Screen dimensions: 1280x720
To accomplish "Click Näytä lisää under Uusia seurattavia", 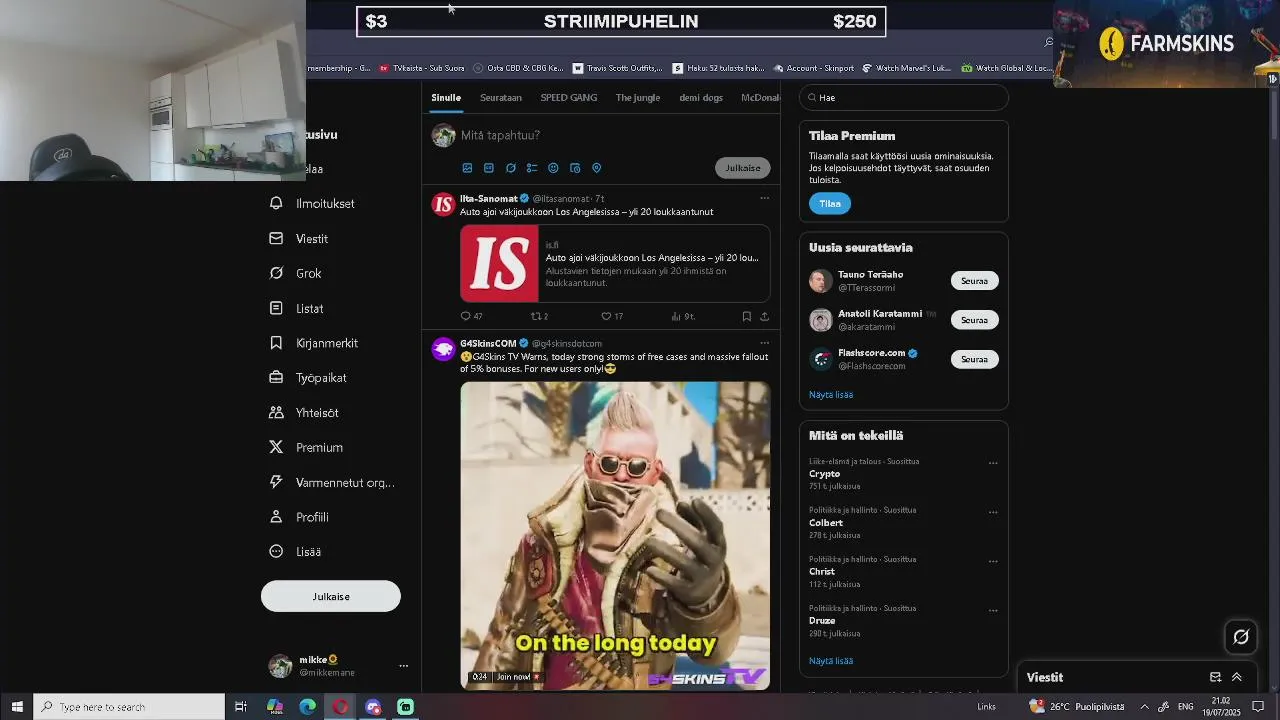I will click(x=831, y=395).
